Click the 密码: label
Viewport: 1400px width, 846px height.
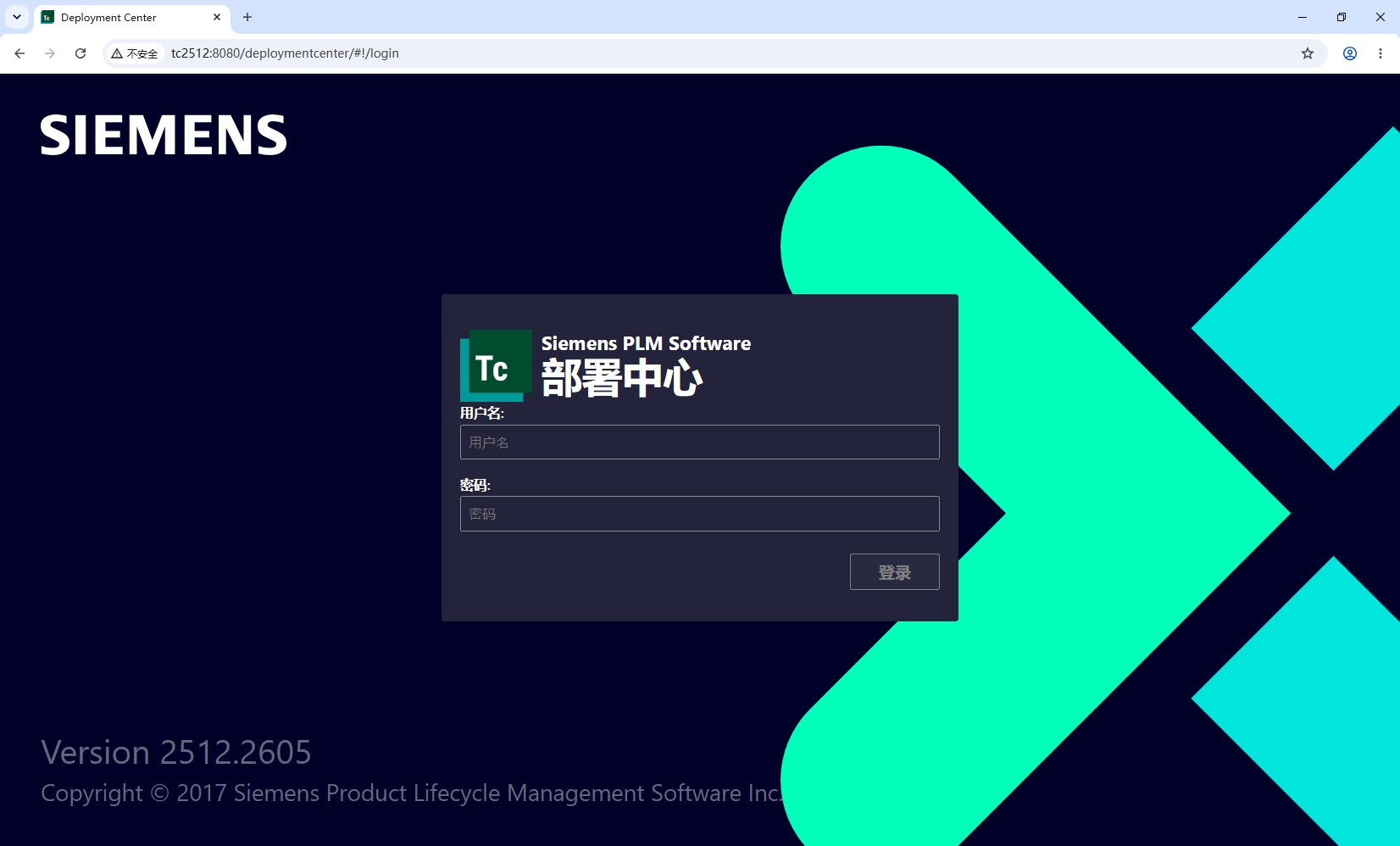475,485
